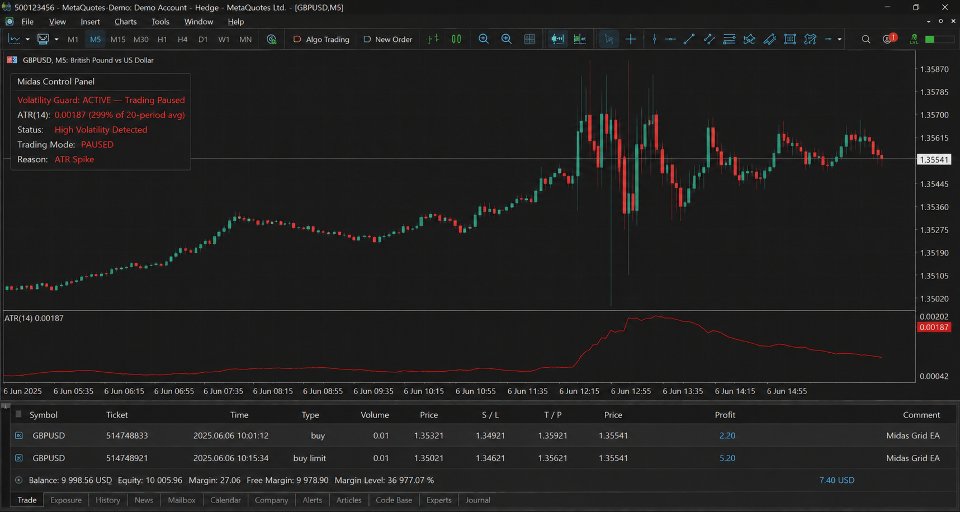Open the Experts tab
This screenshot has width=960, height=512.
pyautogui.click(x=439, y=500)
